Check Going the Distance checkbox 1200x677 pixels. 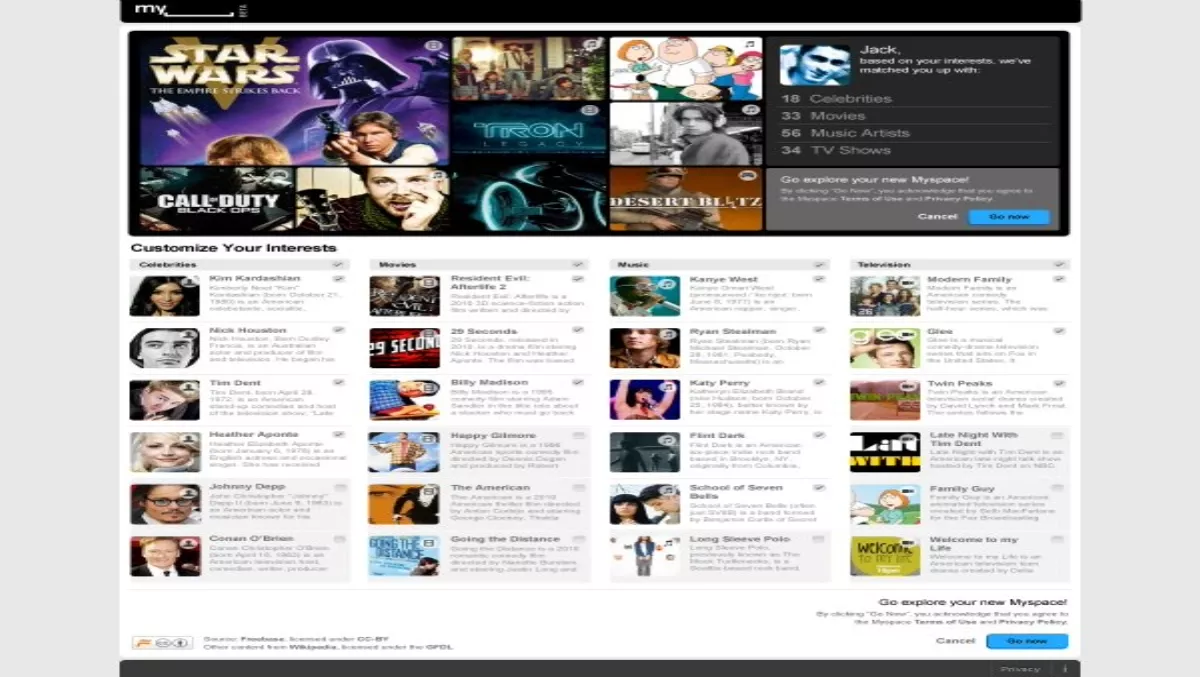579,539
